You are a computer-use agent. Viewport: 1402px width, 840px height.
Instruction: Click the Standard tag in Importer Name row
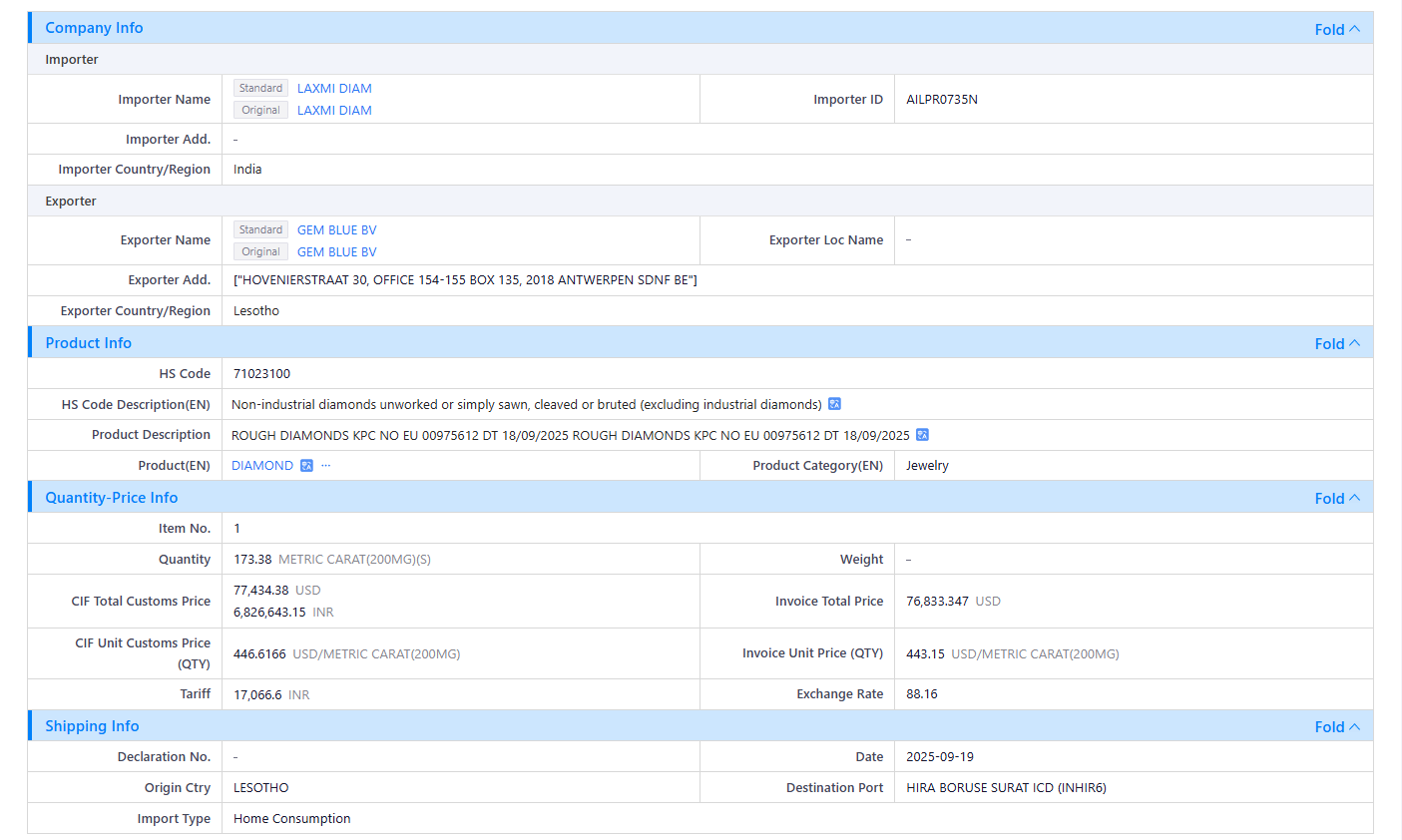(x=260, y=88)
